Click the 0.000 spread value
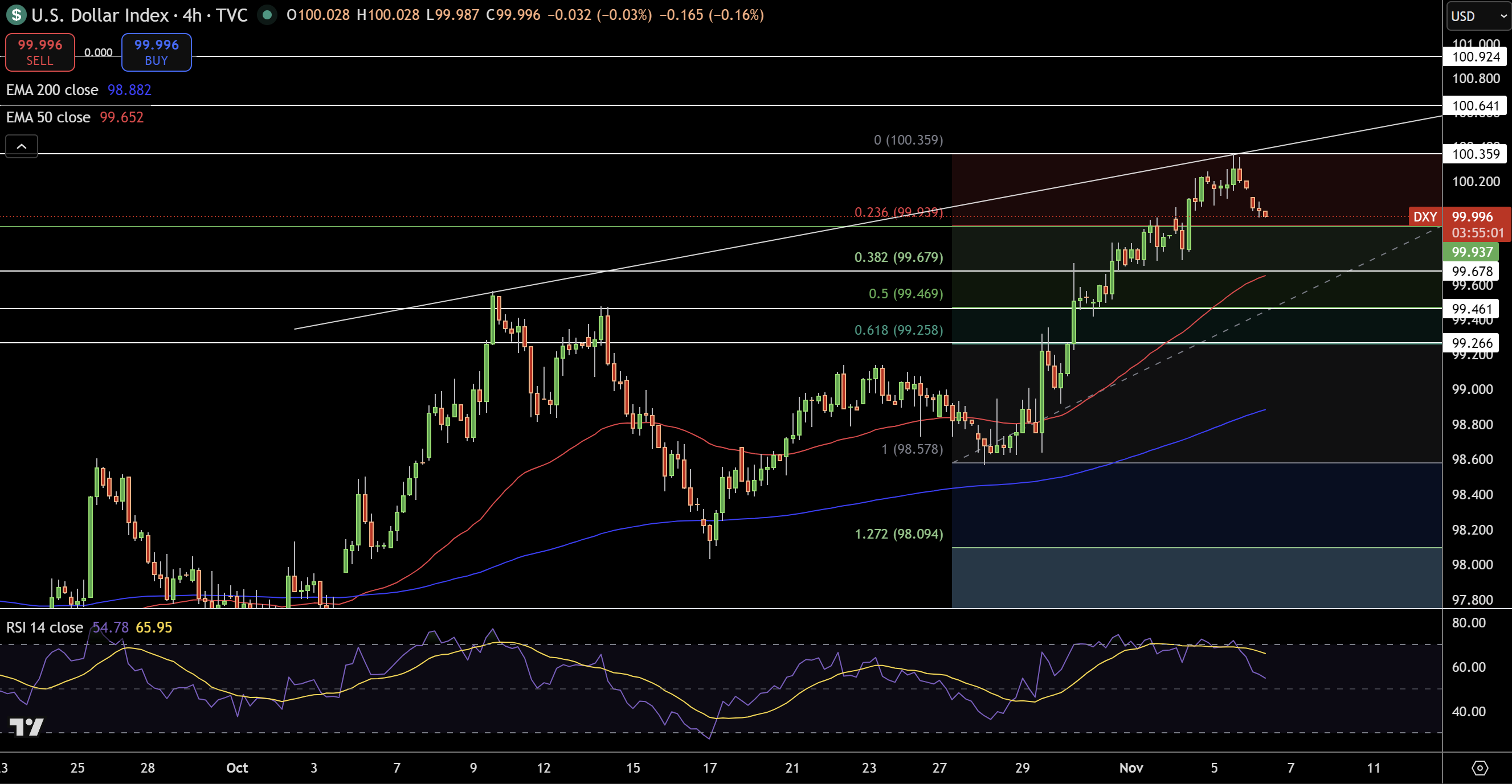 pos(98,52)
